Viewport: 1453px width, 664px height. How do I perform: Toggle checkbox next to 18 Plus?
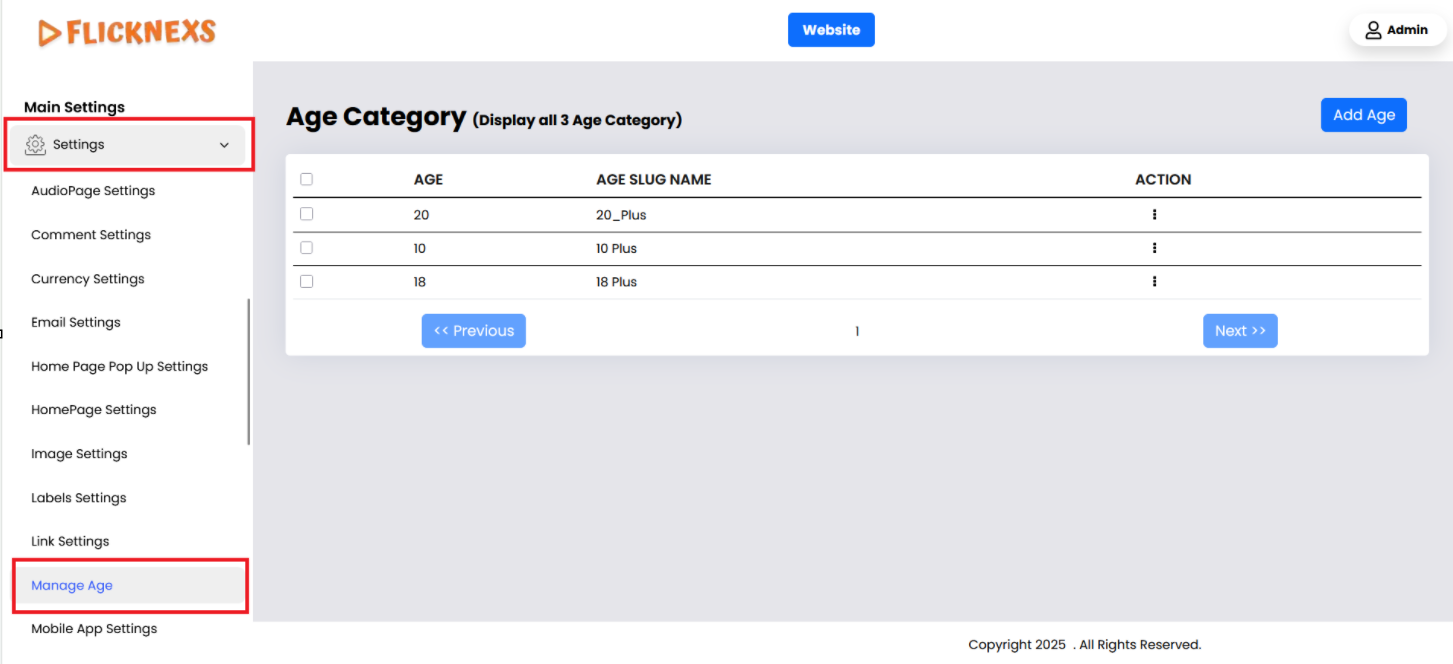[x=307, y=282]
